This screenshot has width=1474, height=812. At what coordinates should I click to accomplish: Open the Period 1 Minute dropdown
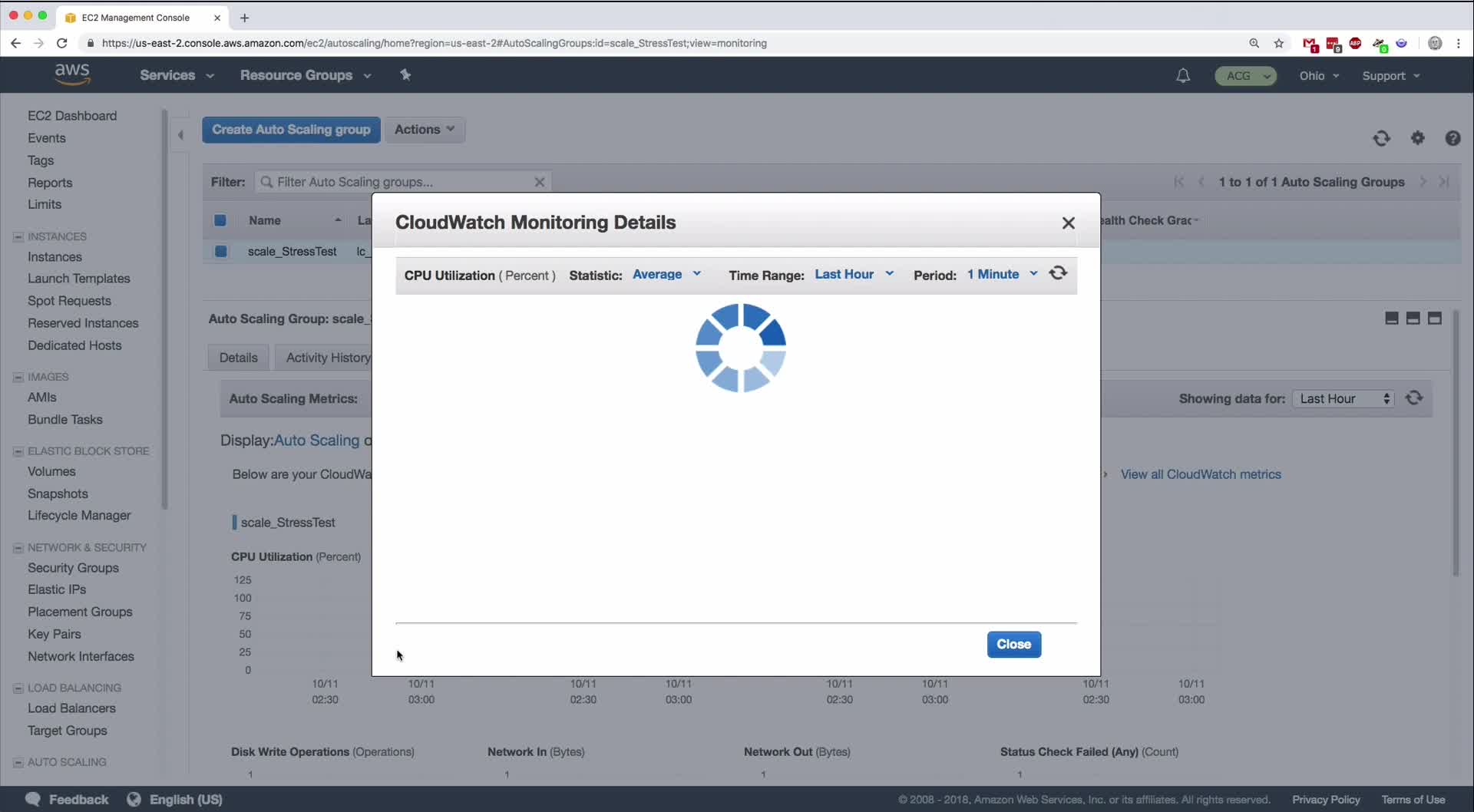click(x=1002, y=274)
